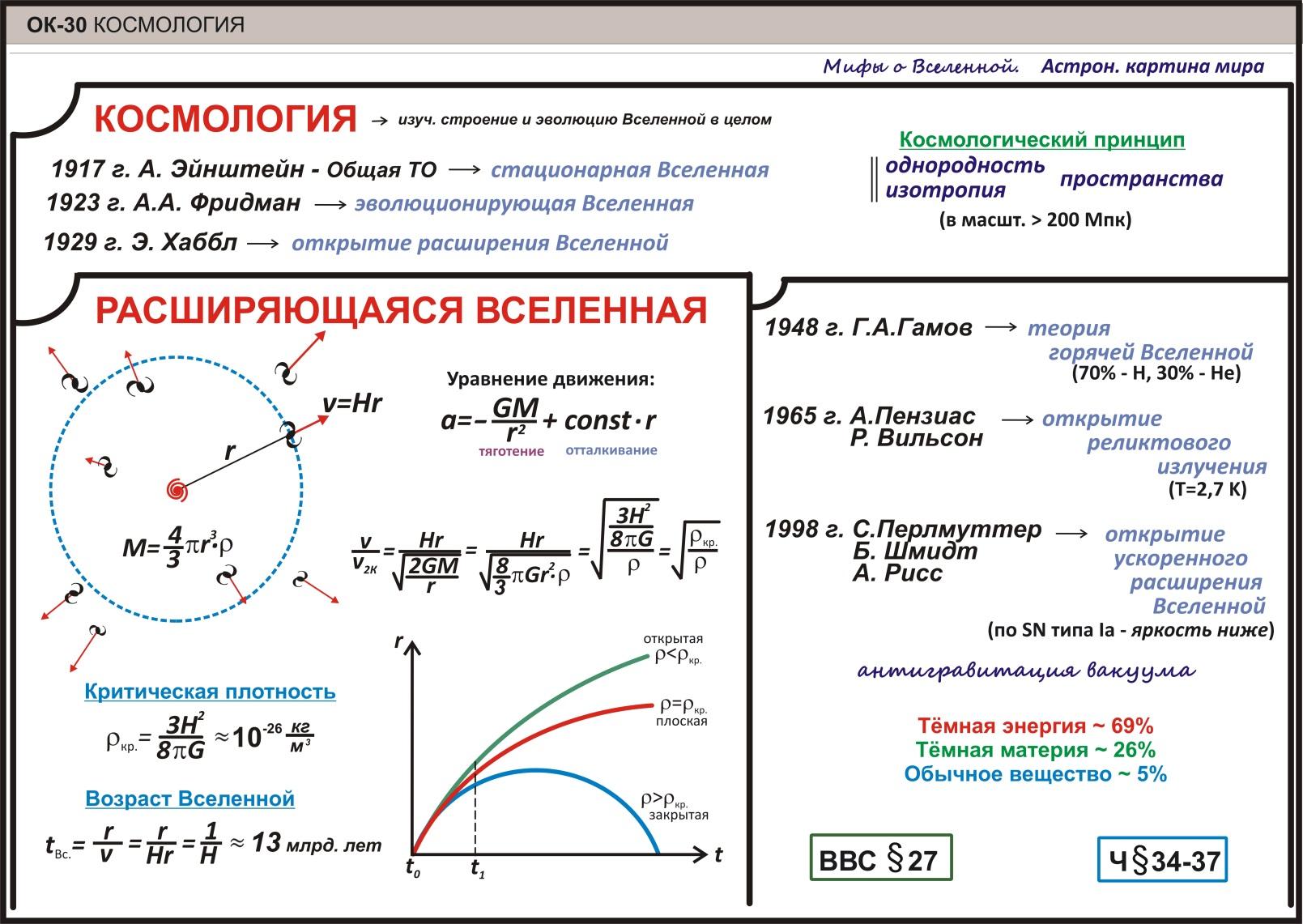Select the line 1998 г. С.Перлмуттер

(x=903, y=530)
